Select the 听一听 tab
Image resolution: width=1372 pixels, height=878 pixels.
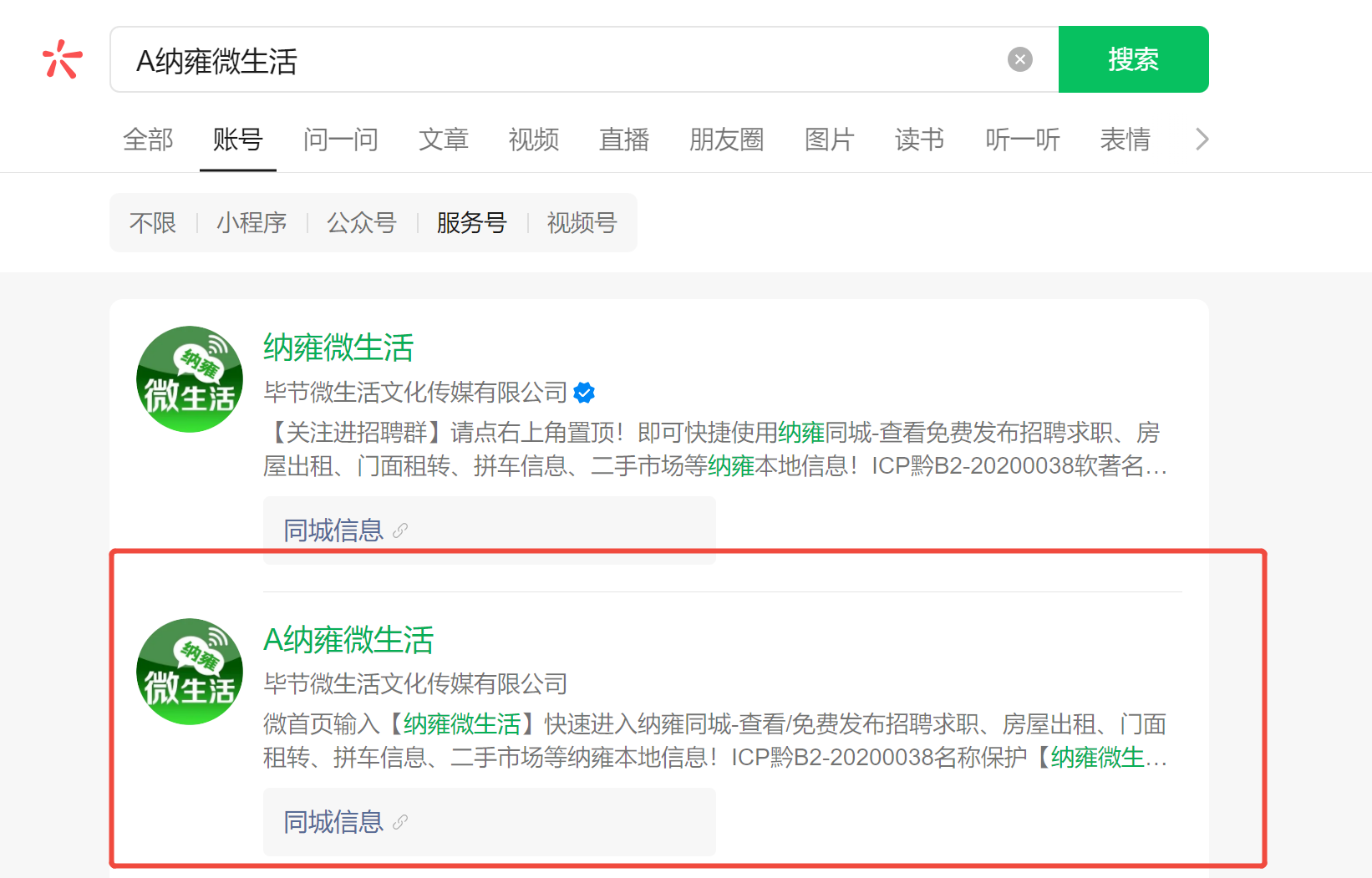(x=1023, y=139)
